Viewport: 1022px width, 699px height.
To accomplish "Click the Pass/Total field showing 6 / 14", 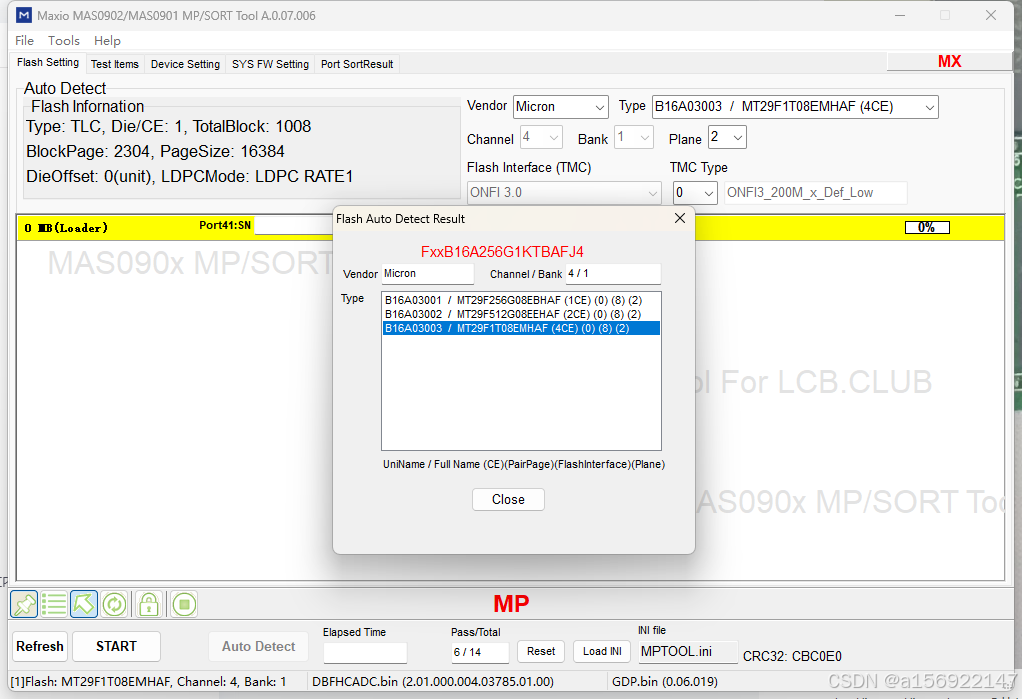I will tap(480, 652).
